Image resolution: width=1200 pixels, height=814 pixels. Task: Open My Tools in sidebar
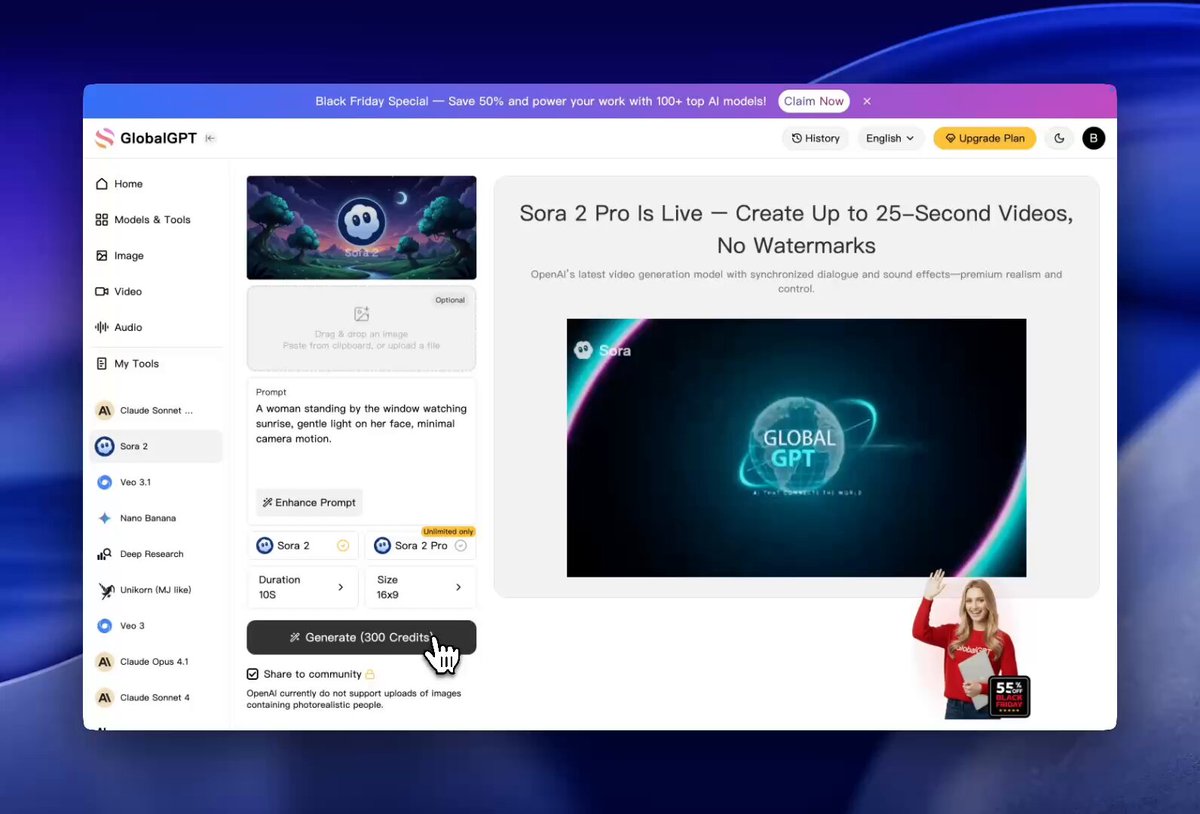127,364
